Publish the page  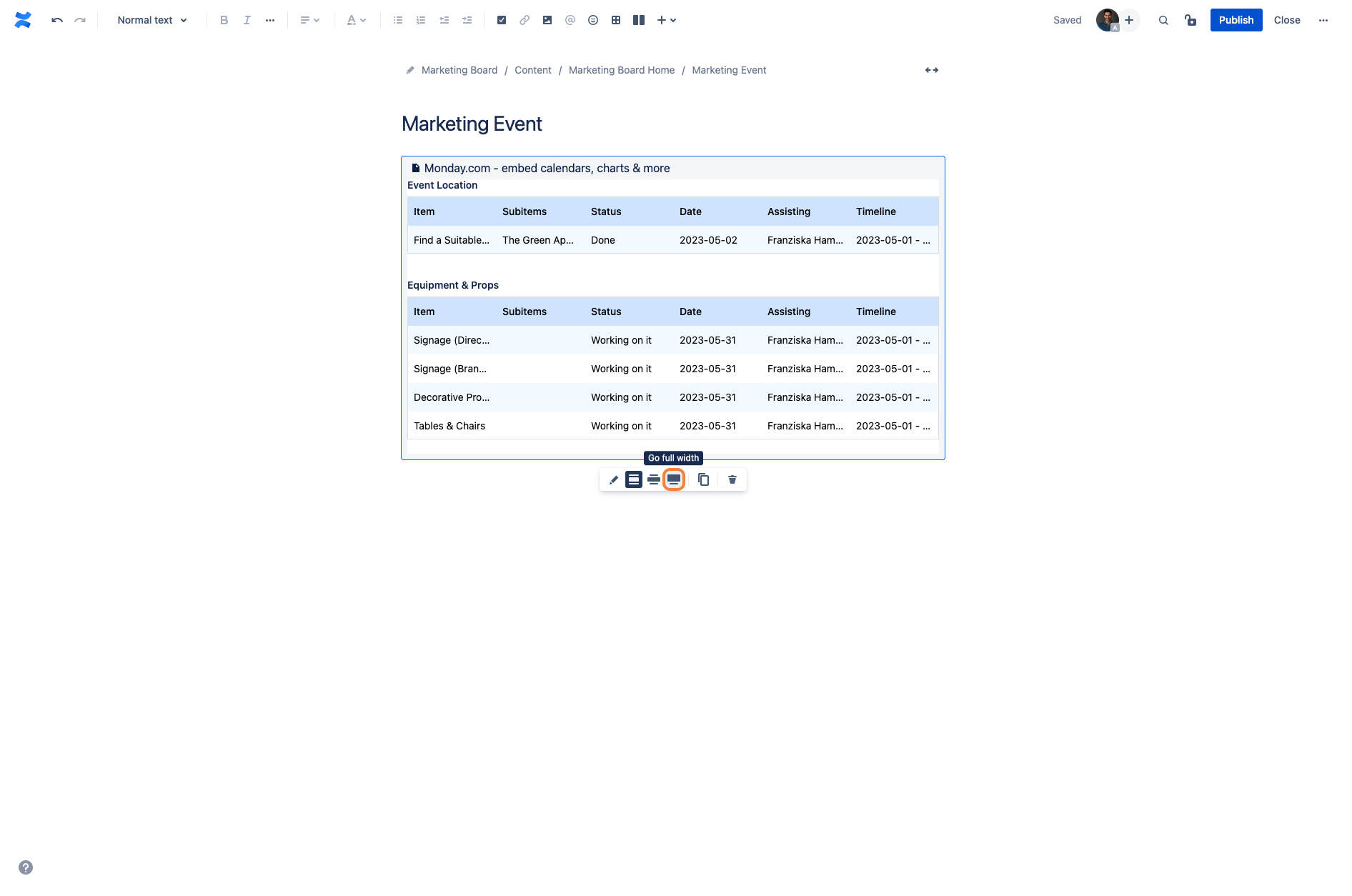point(1236,20)
